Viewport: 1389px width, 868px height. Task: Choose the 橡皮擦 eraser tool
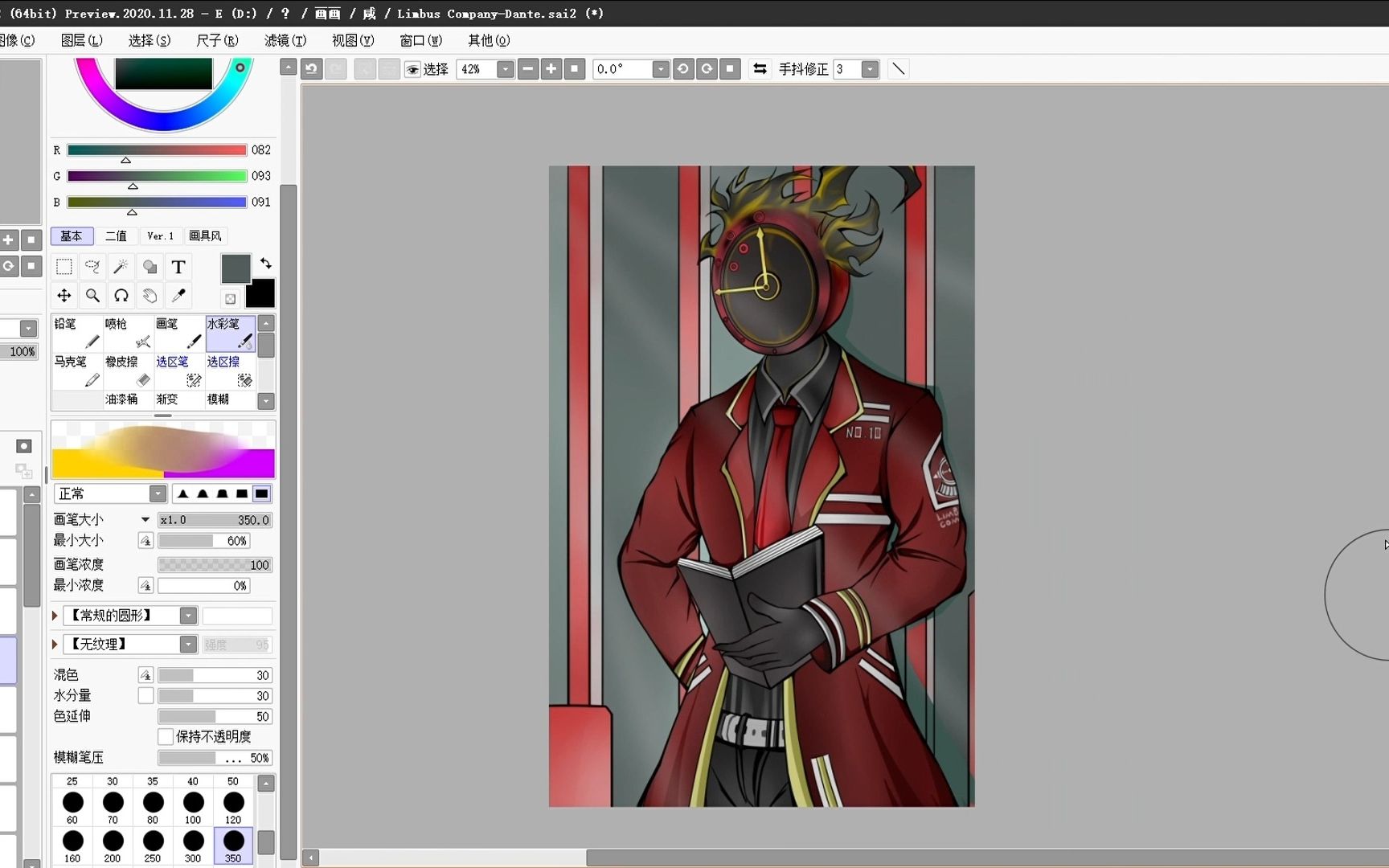click(x=128, y=371)
